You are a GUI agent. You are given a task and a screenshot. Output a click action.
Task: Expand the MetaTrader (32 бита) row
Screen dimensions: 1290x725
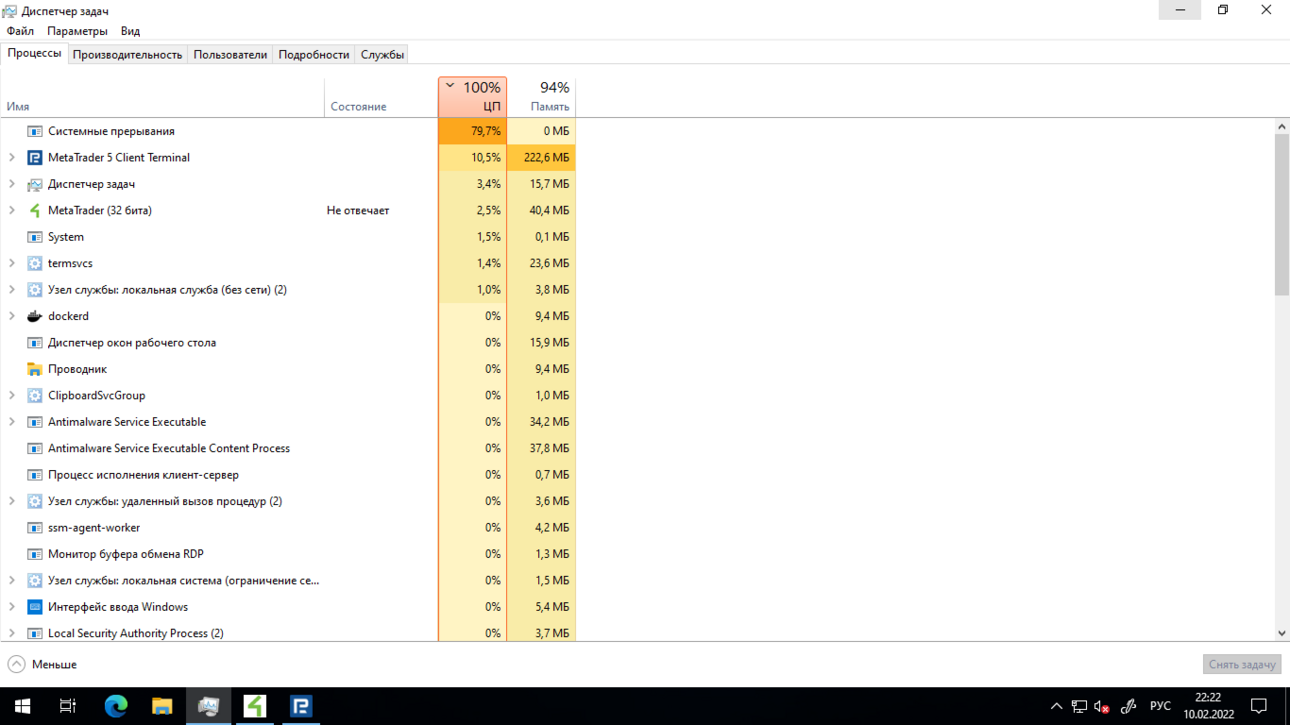(x=12, y=211)
